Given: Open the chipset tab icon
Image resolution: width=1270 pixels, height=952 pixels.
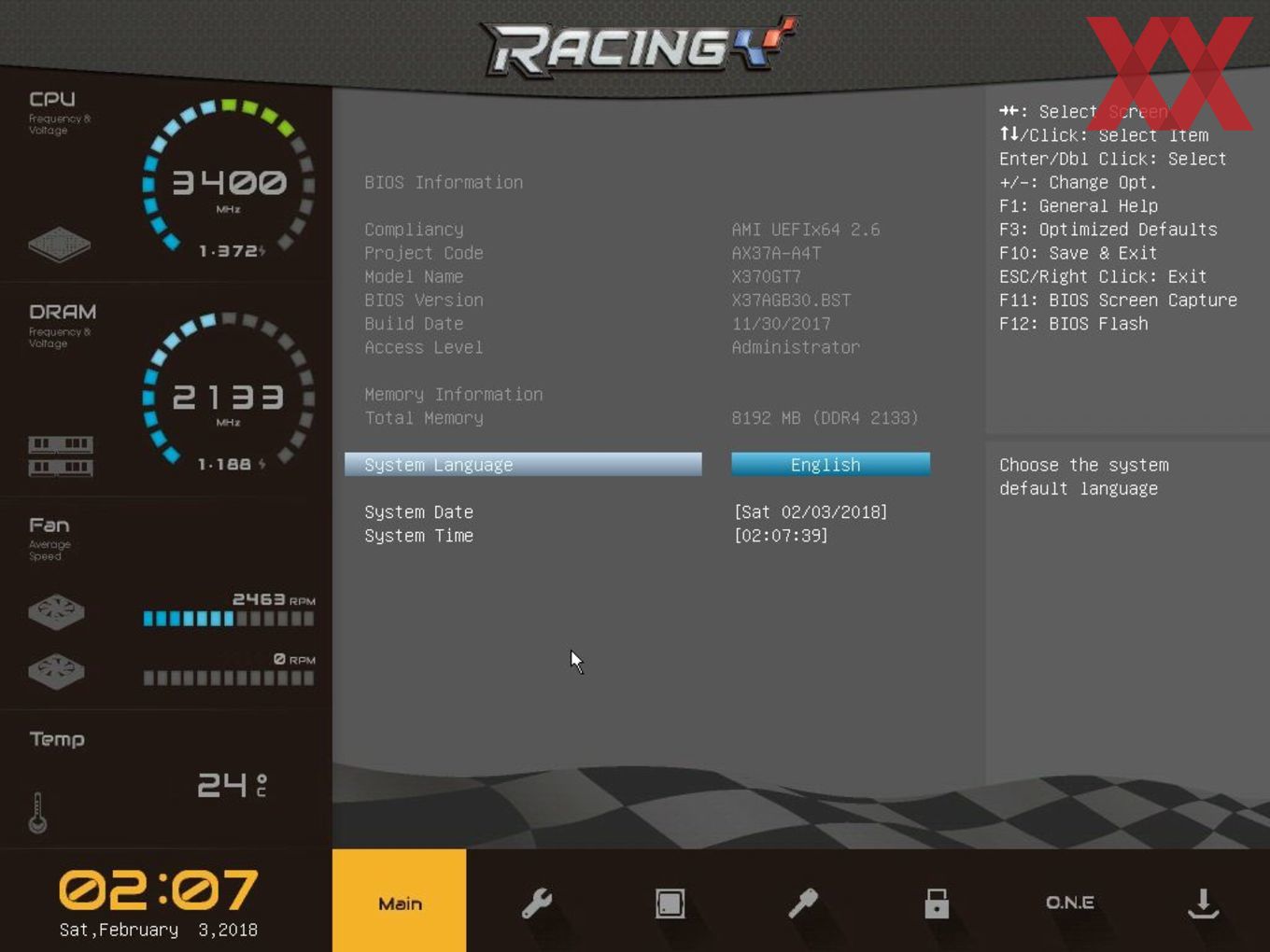Looking at the screenshot, I should [670, 903].
